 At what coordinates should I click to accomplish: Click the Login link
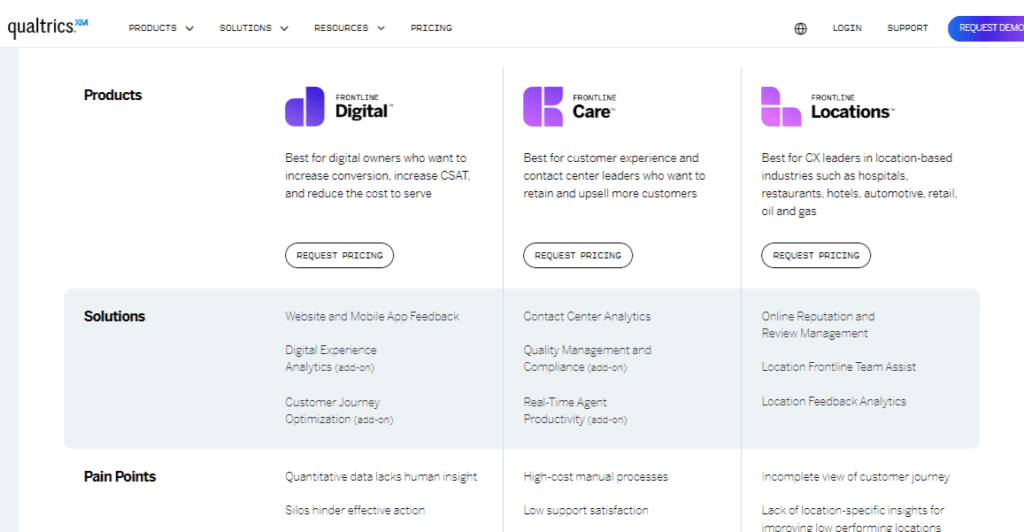pyautogui.click(x=847, y=28)
